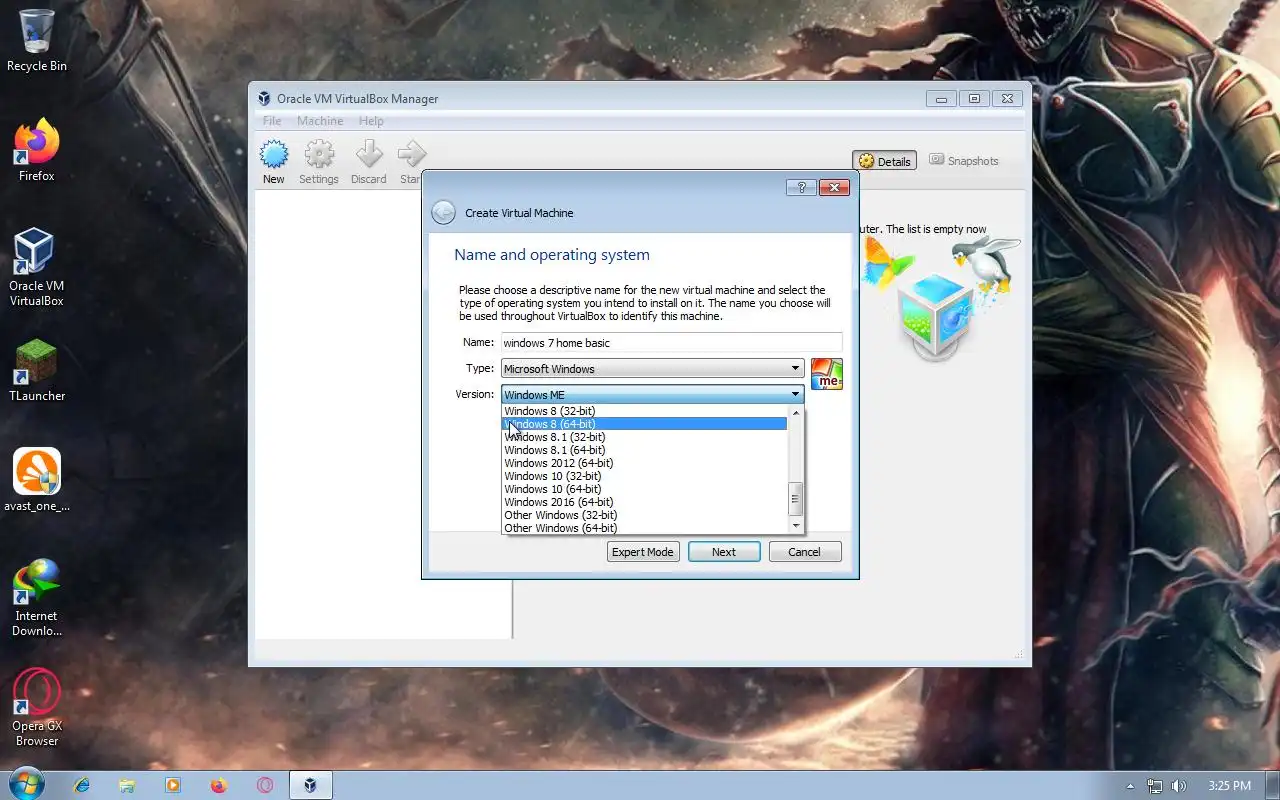Click the Name field containing windows 7 home basic
Viewport: 1280px width, 800px height.
[x=672, y=343]
